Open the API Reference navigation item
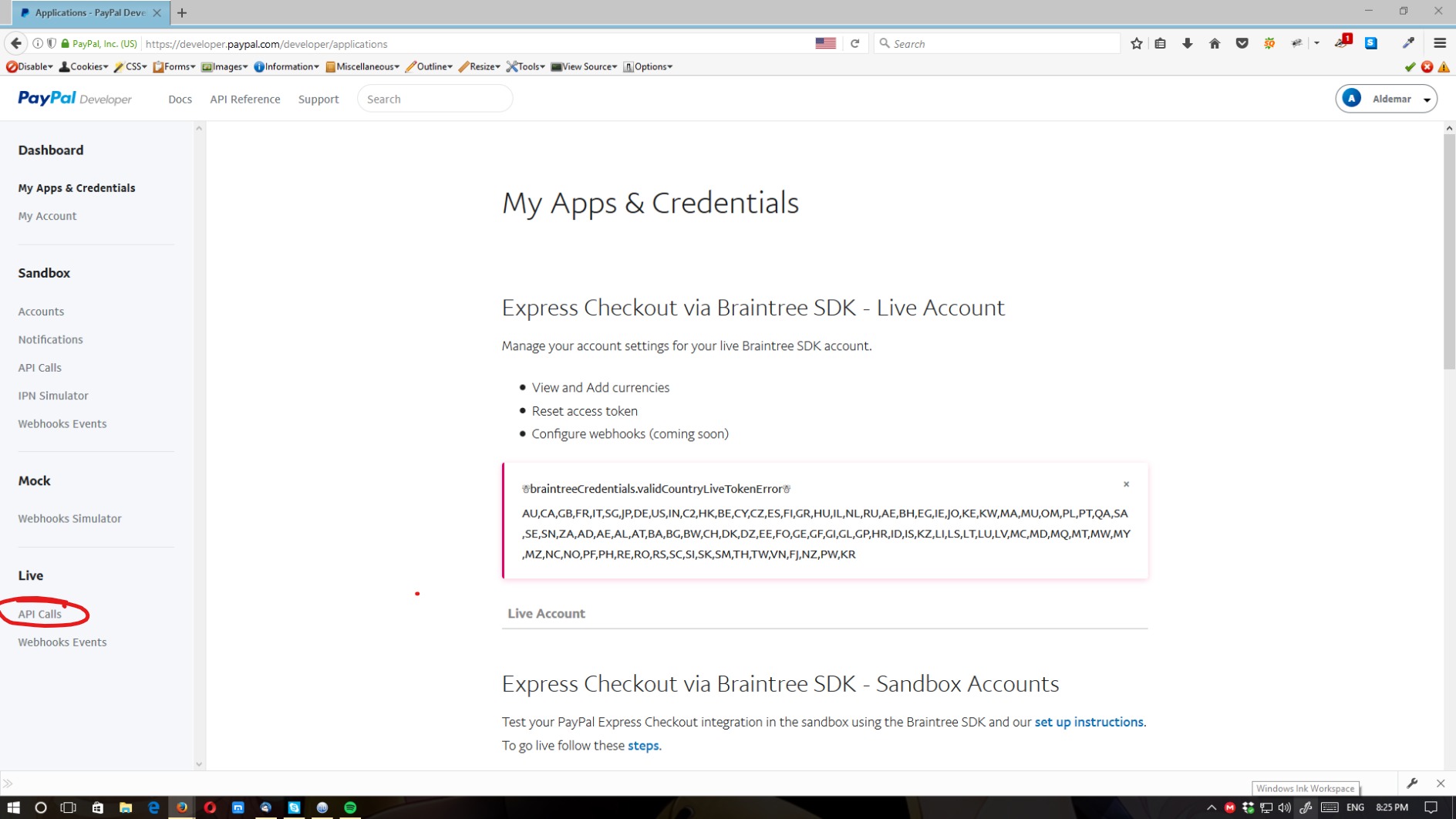This screenshot has height=819, width=1456. tap(245, 99)
